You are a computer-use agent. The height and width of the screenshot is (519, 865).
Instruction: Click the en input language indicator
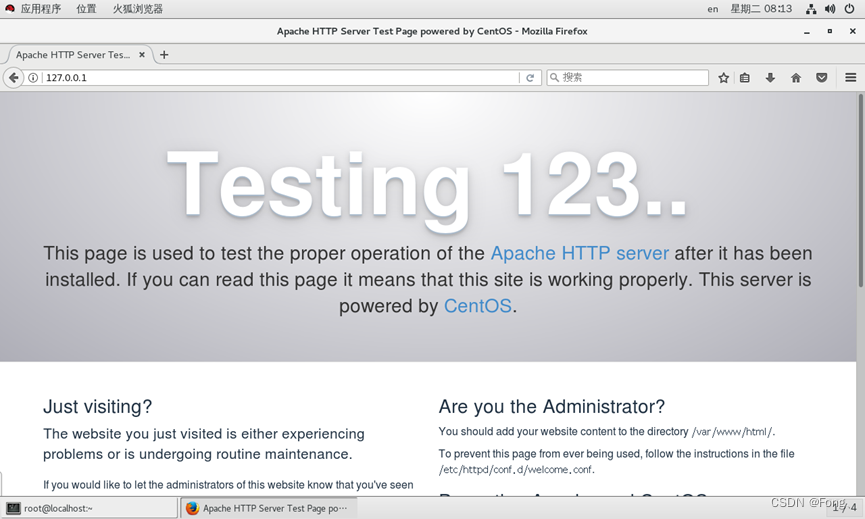point(713,9)
